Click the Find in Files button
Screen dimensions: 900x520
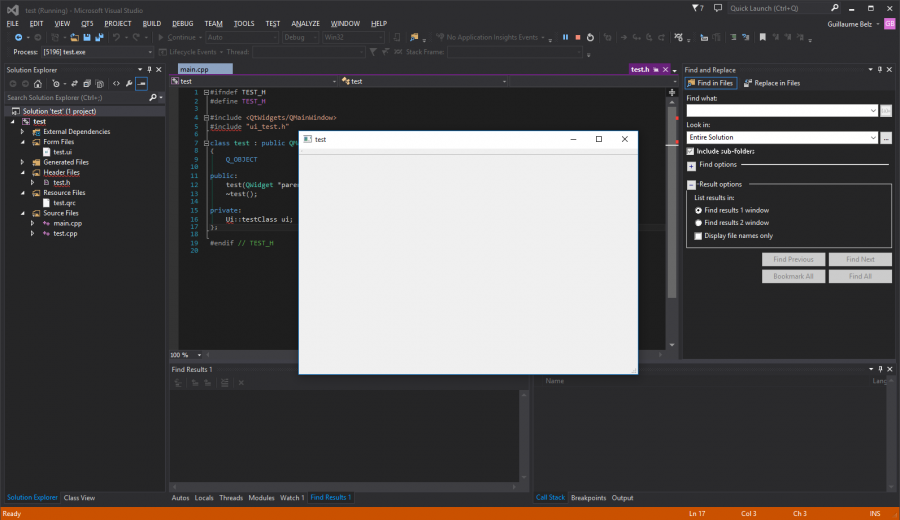(x=711, y=83)
